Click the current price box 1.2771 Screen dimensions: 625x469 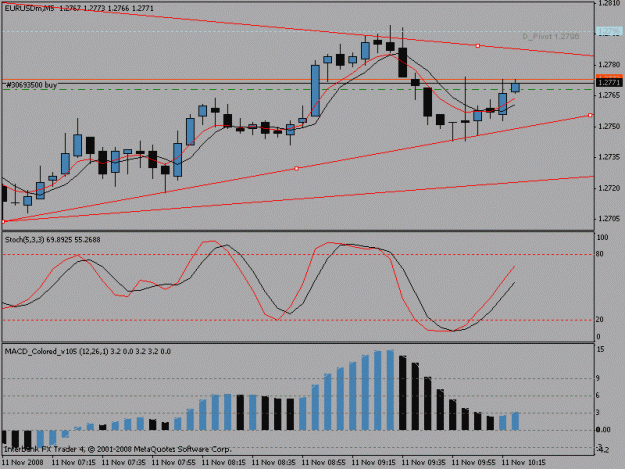coord(609,82)
